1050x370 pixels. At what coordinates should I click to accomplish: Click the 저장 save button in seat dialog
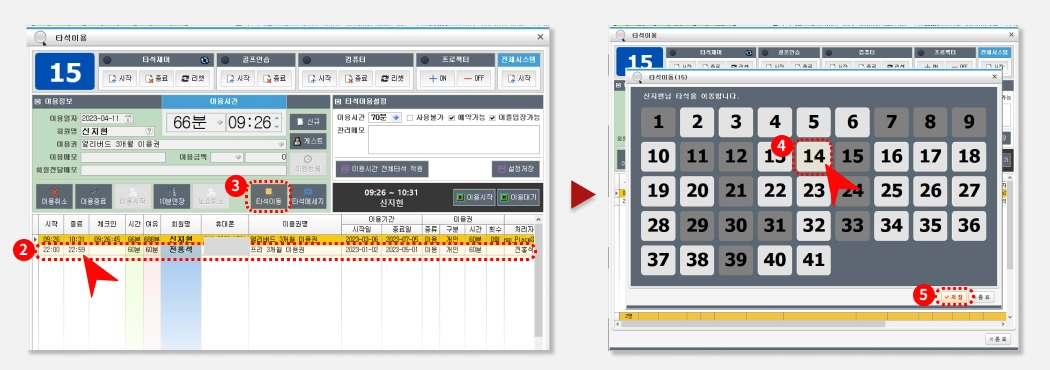tap(953, 296)
